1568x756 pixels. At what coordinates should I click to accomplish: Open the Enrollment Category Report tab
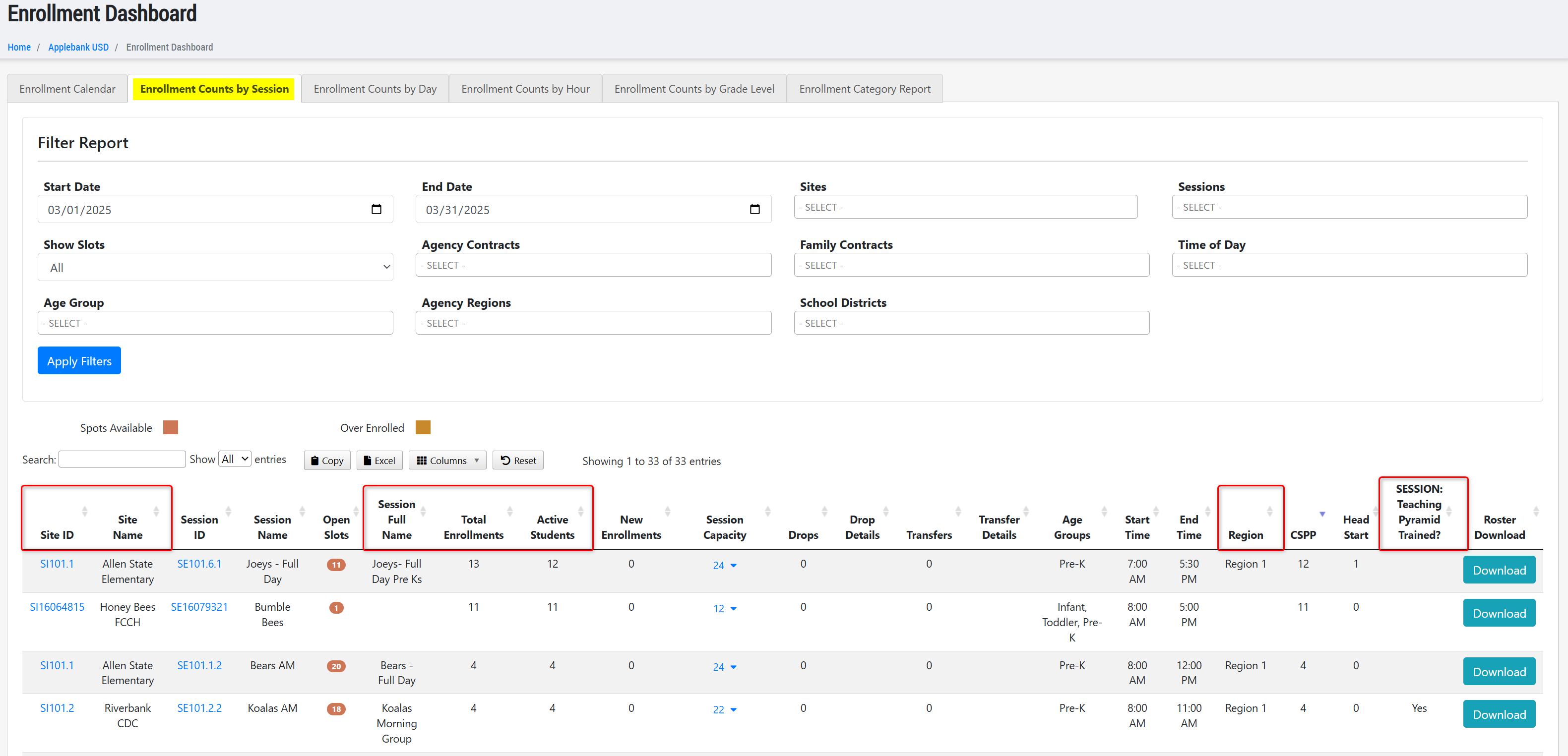click(864, 89)
